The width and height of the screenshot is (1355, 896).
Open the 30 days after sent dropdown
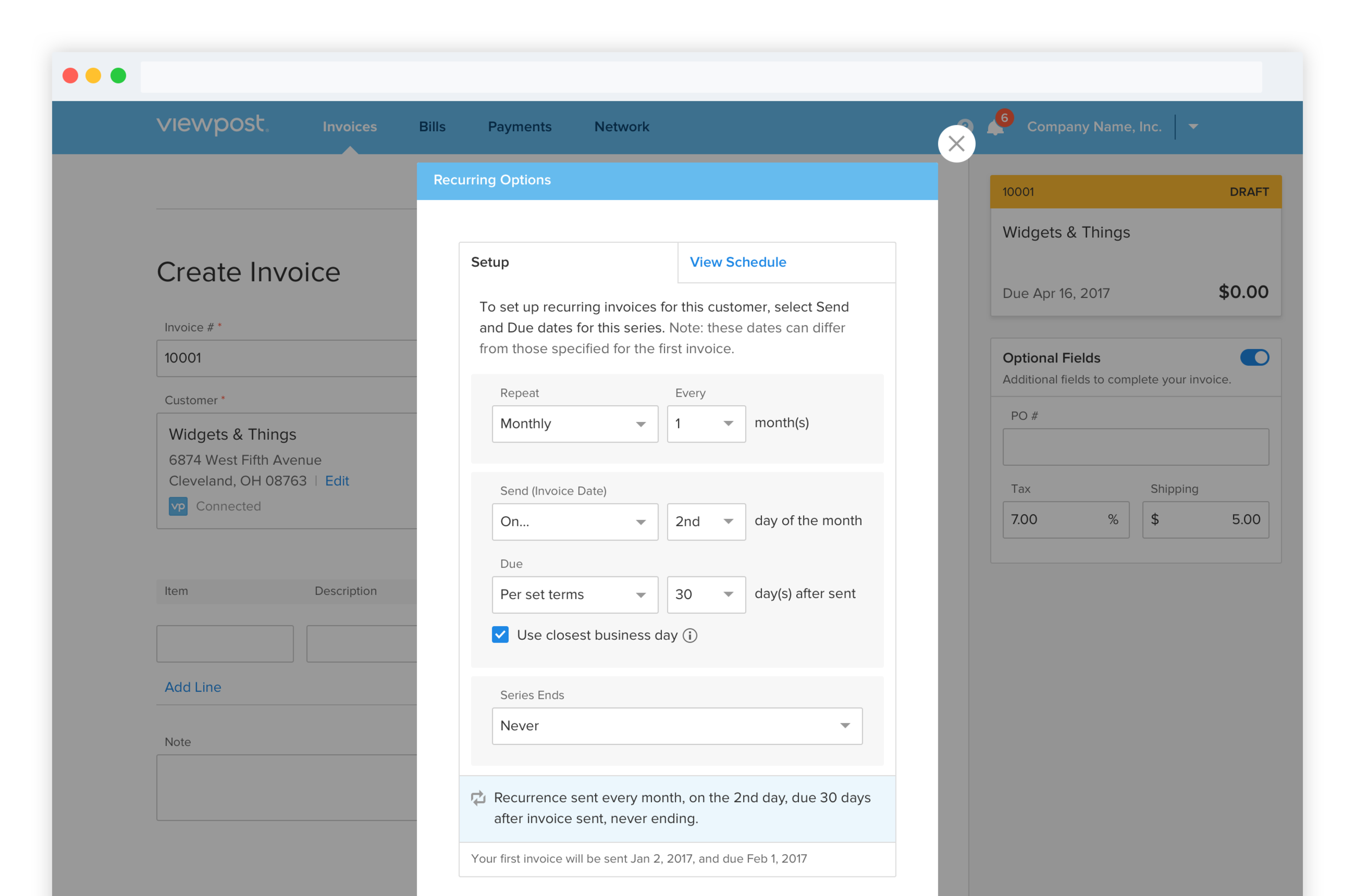(706, 594)
